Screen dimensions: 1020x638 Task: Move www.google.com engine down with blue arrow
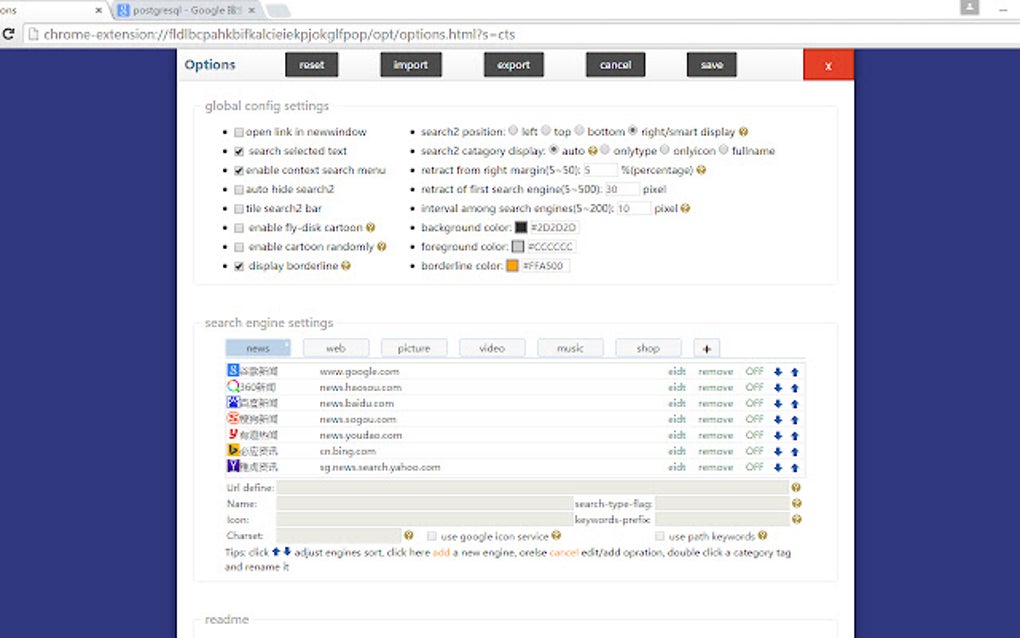tap(778, 370)
